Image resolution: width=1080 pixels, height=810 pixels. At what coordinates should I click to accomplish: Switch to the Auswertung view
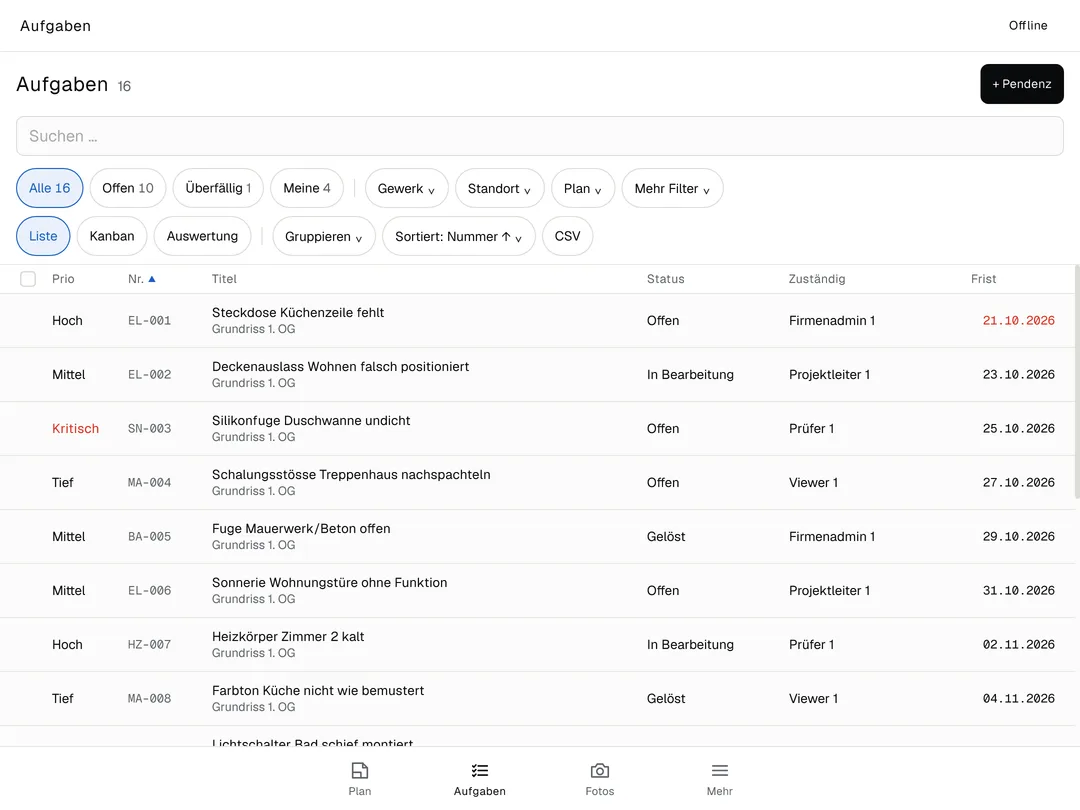pyautogui.click(x=202, y=236)
